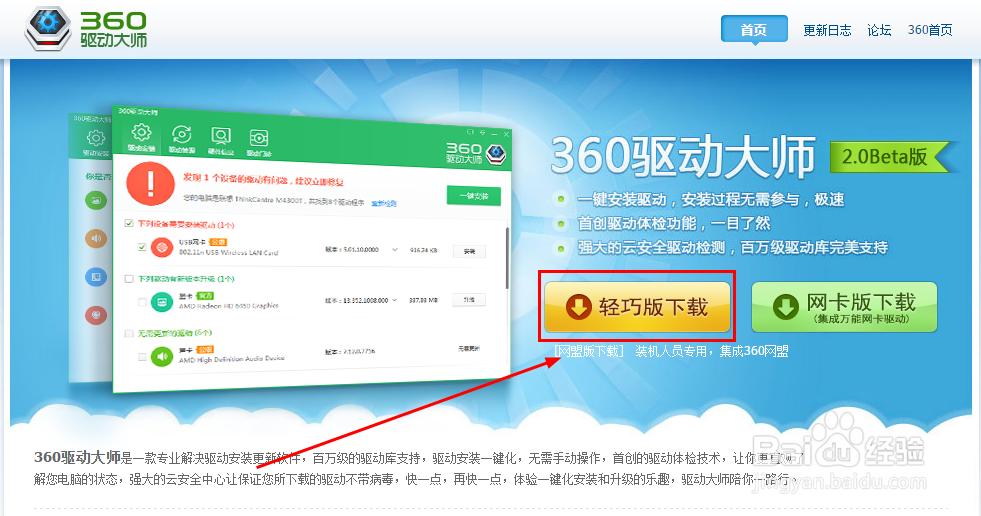981x516 pixels.
Task: Toggle the 无需更新的驱动 group checkbox
Action: [x=129, y=333]
